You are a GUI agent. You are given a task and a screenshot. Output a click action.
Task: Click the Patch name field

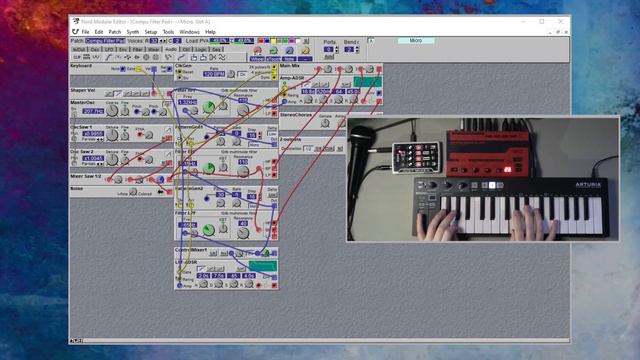click(x=105, y=41)
